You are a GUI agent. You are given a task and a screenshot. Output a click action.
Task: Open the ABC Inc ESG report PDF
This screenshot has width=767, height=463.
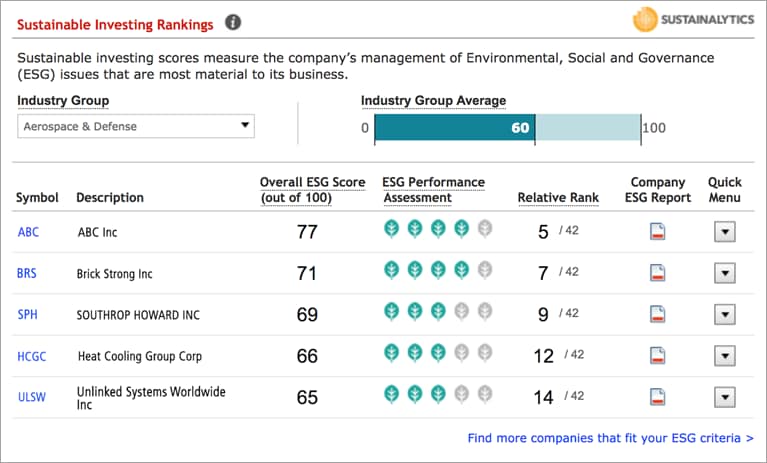pos(658,232)
